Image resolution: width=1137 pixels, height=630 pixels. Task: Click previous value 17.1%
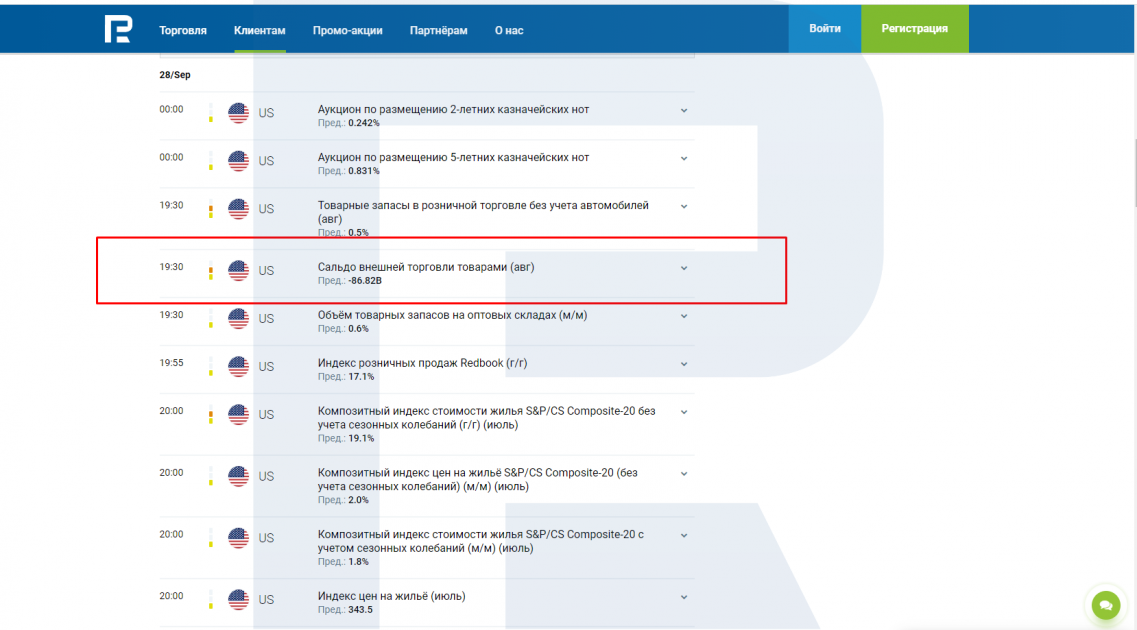point(361,377)
